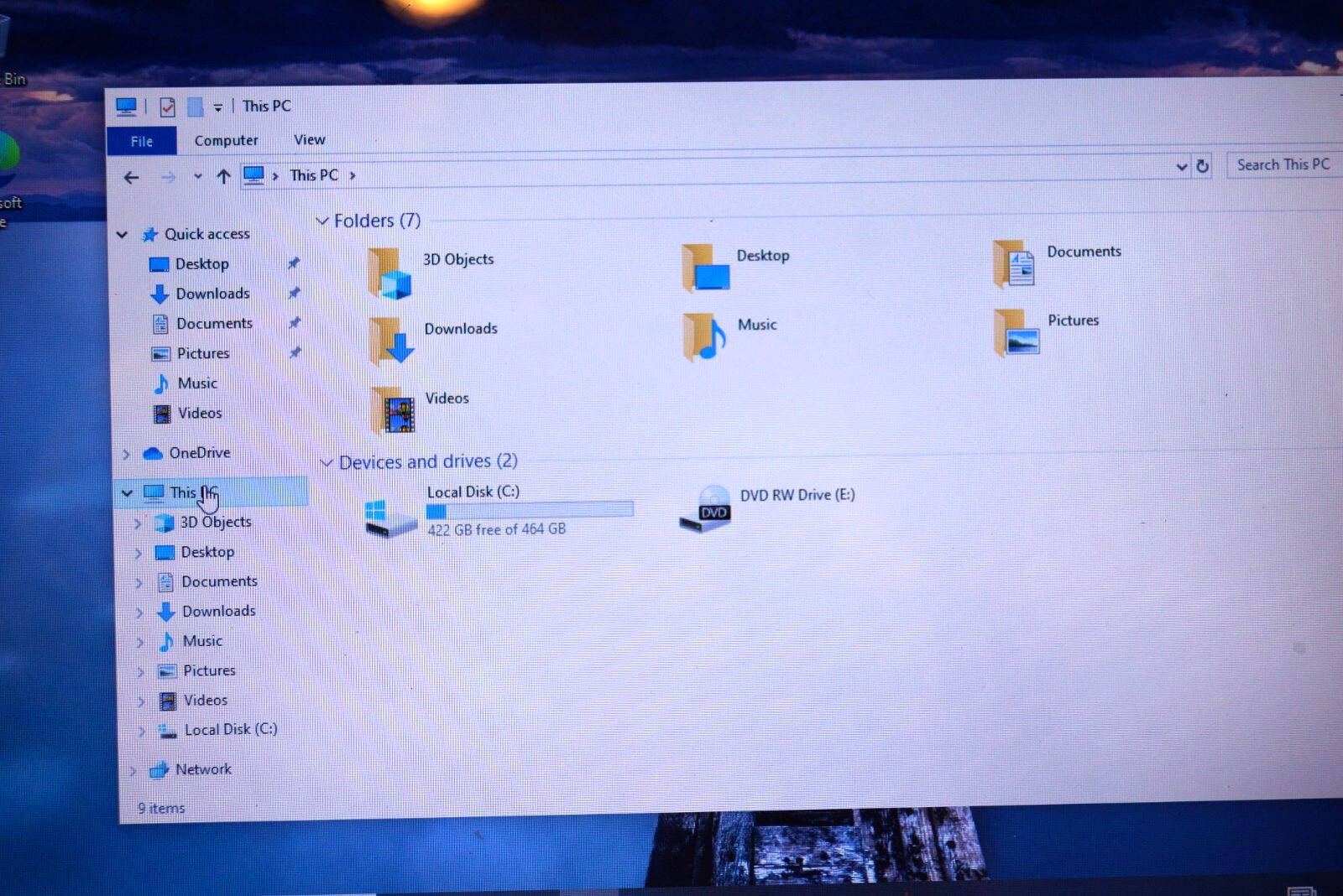
Task: Select Pictures under Quick access
Action: pyautogui.click(x=203, y=353)
